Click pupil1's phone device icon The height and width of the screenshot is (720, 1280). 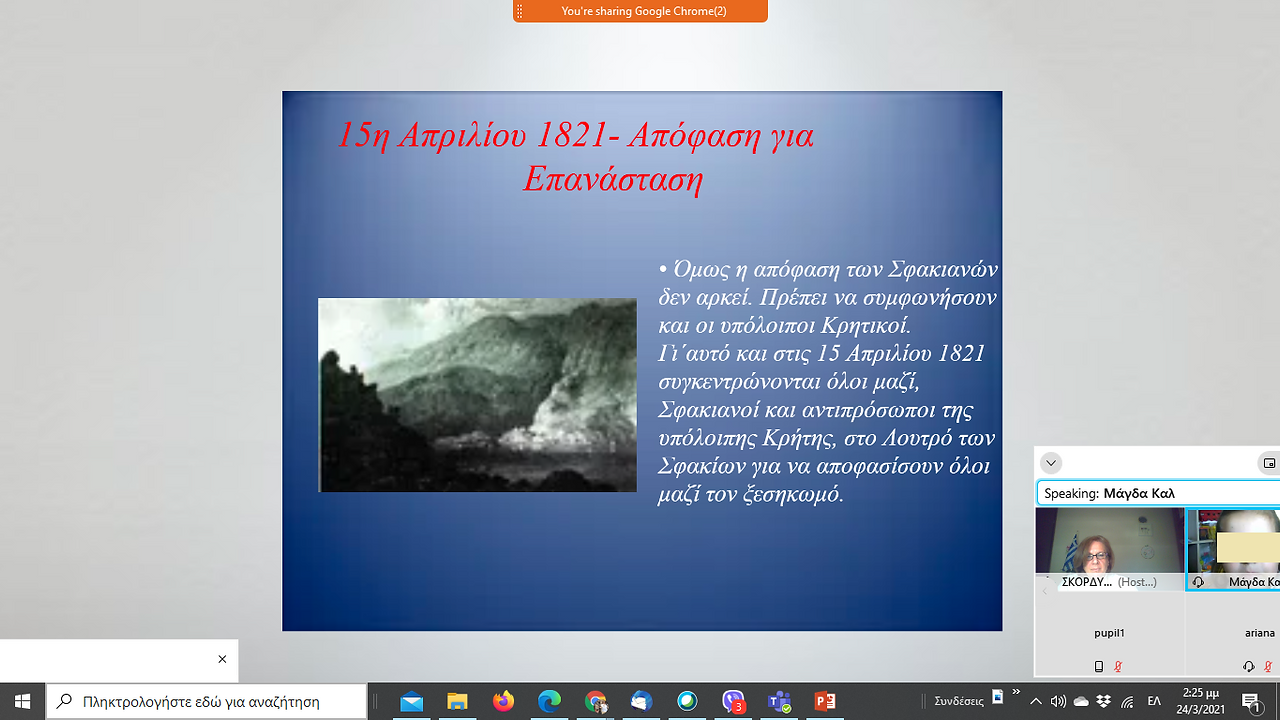[1099, 667]
